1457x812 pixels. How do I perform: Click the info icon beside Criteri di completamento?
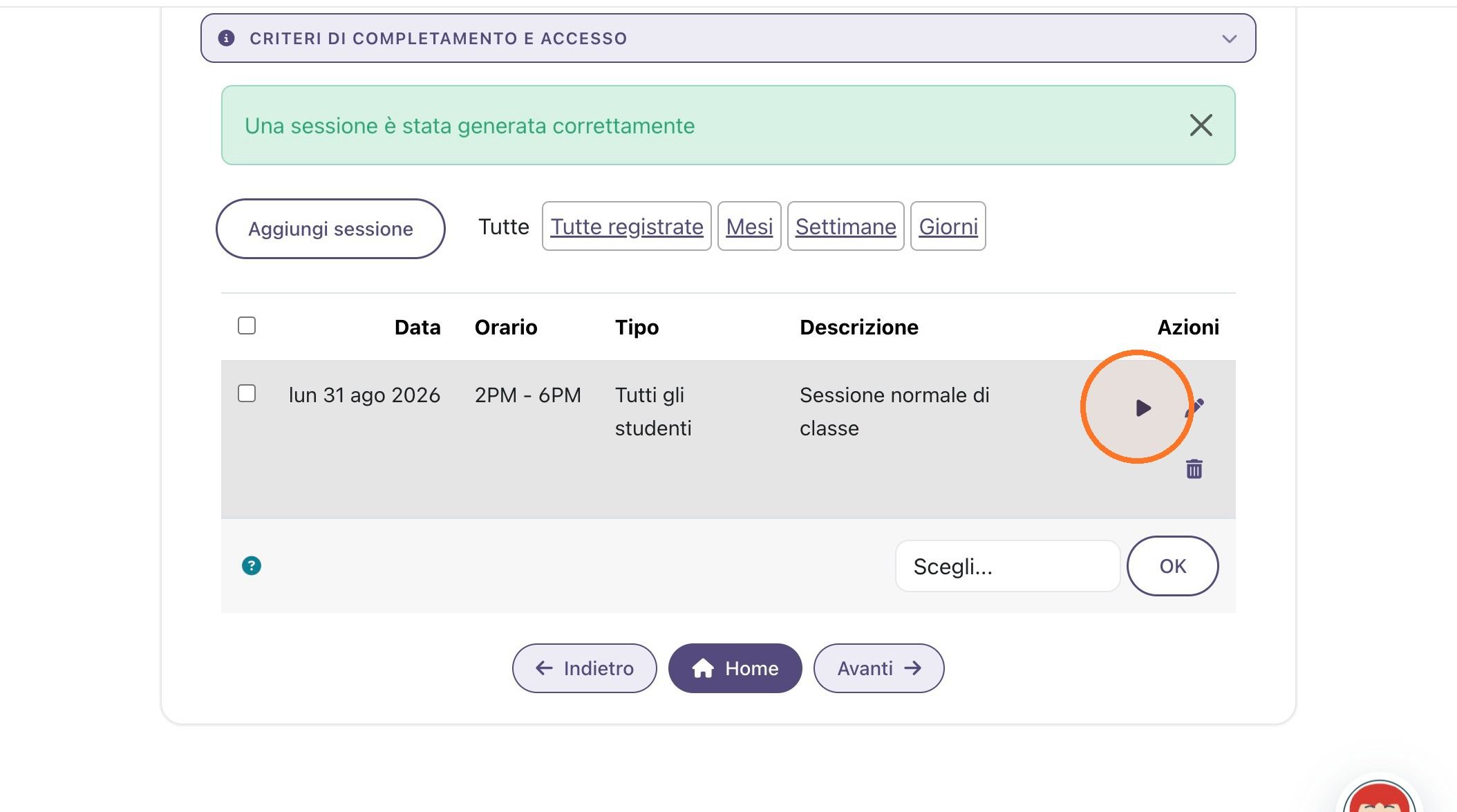tap(226, 38)
